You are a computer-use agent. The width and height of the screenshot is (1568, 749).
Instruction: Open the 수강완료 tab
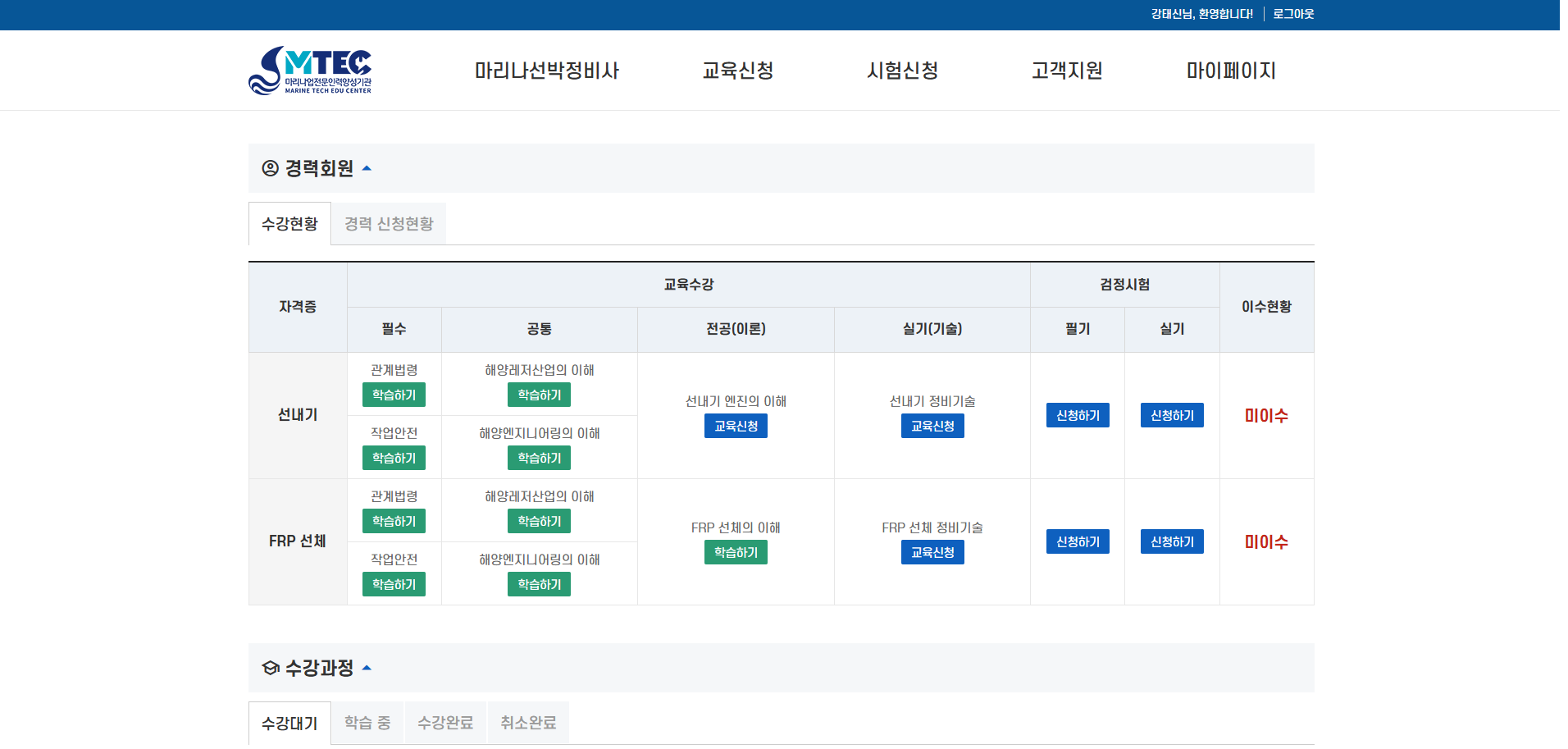(x=445, y=723)
